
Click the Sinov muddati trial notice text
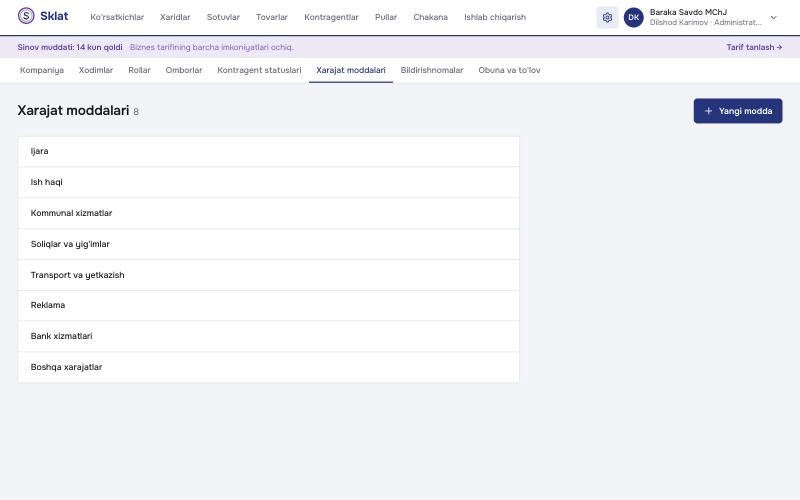[x=70, y=47]
